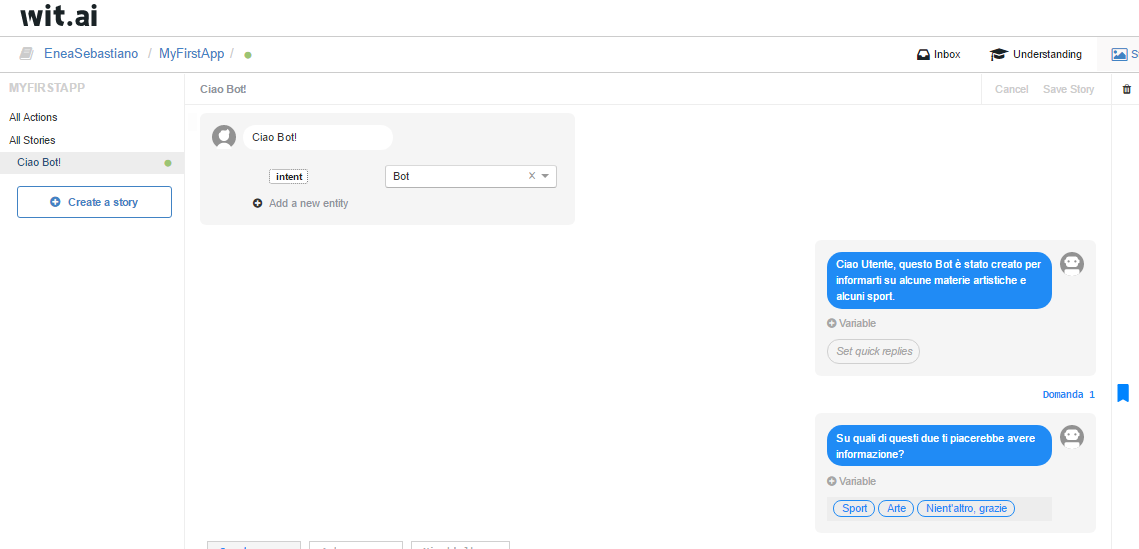Screen dimensions: 1139x549
Task: Click the bot avatar on first reply
Action: click(1072, 264)
